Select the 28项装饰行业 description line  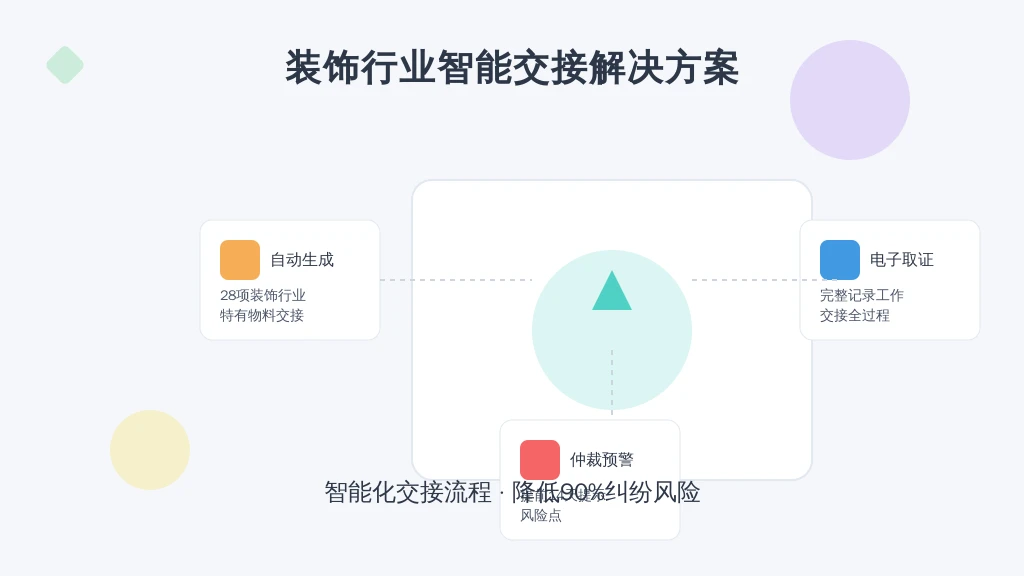(263, 295)
